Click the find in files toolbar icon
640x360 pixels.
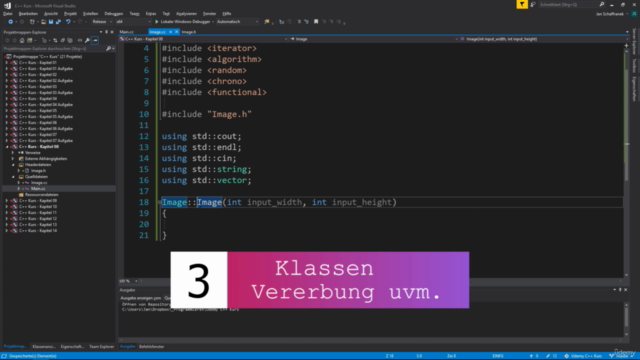click(x=267, y=22)
